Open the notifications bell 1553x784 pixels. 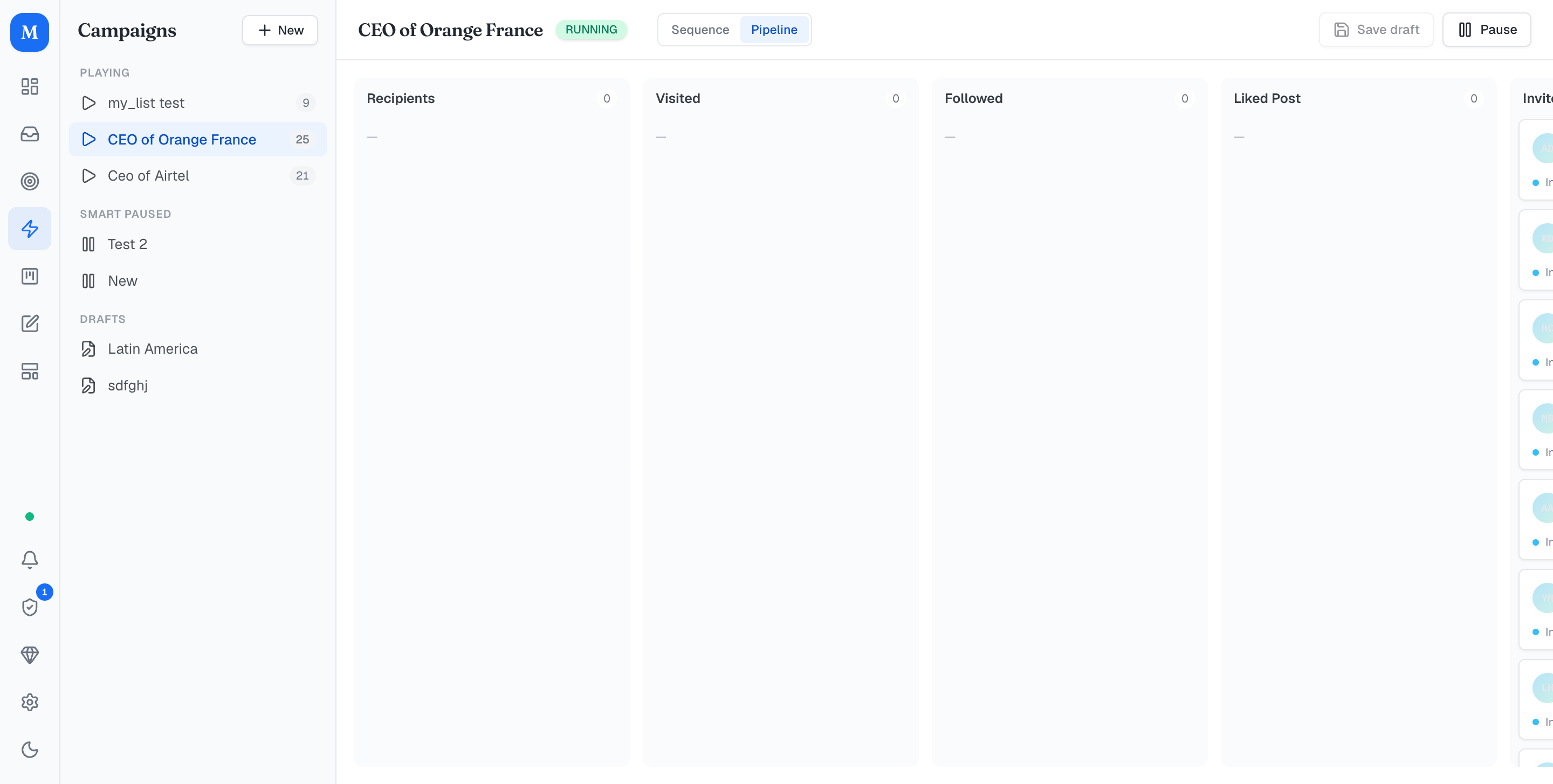pyautogui.click(x=30, y=560)
